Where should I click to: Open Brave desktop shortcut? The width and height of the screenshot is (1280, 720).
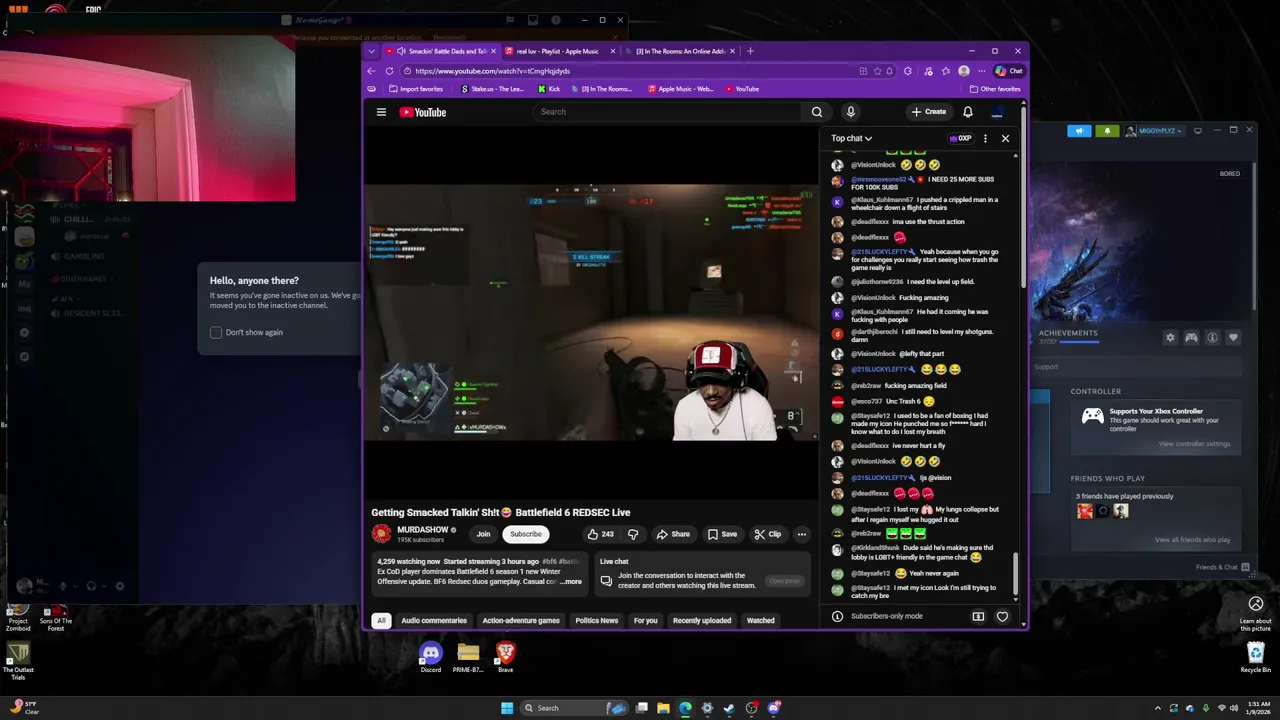pyautogui.click(x=506, y=657)
